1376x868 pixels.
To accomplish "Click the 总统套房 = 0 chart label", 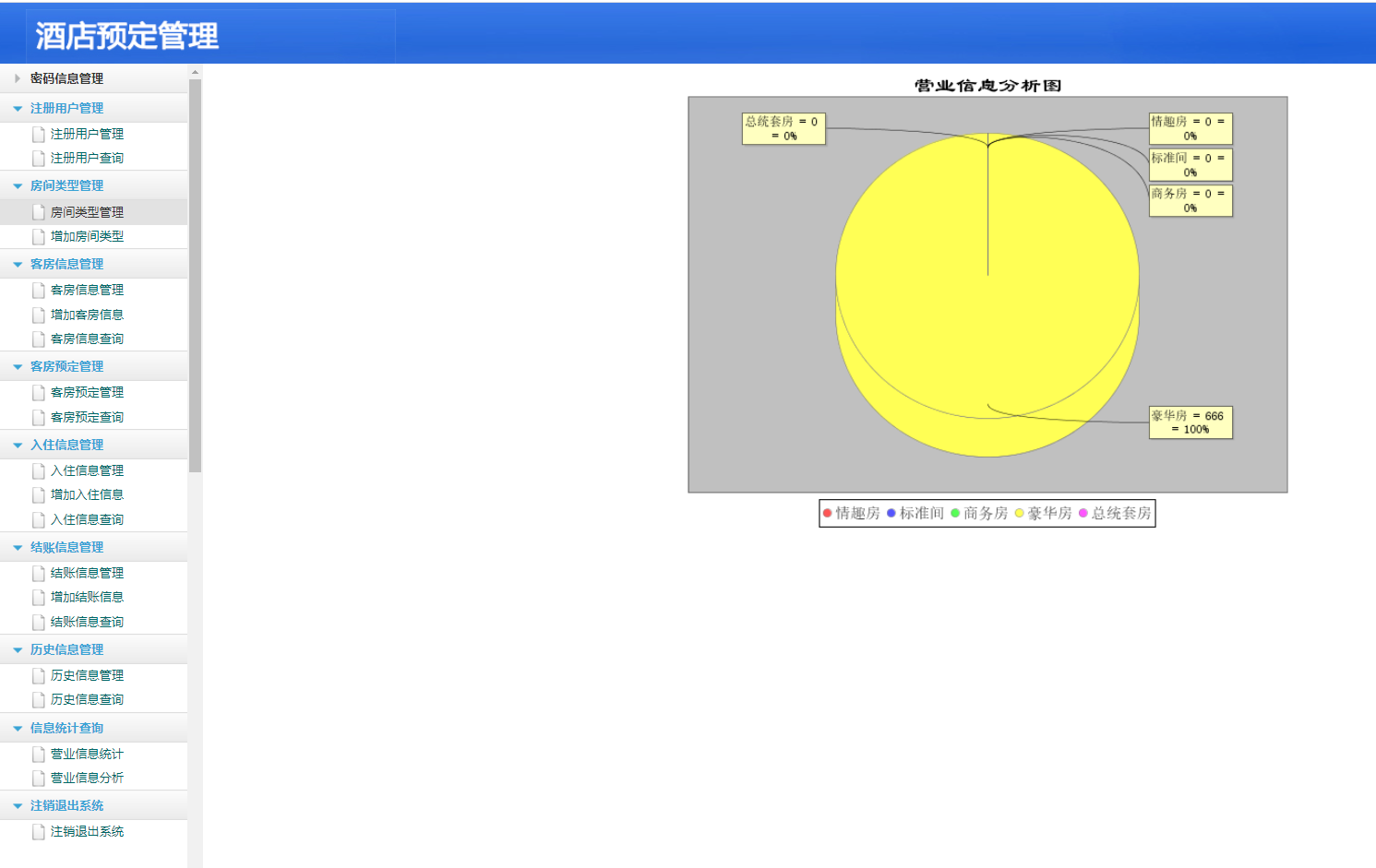I will pyautogui.click(x=784, y=128).
